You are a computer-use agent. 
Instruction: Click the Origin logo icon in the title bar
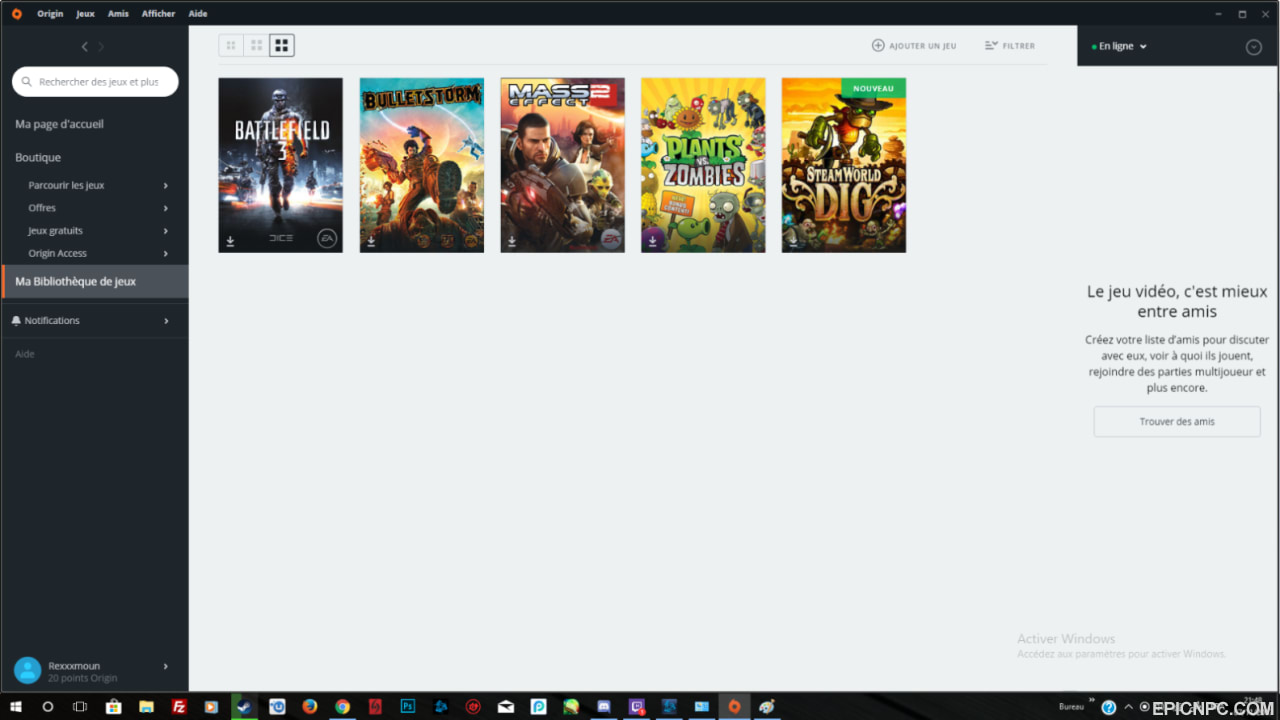click(x=16, y=14)
